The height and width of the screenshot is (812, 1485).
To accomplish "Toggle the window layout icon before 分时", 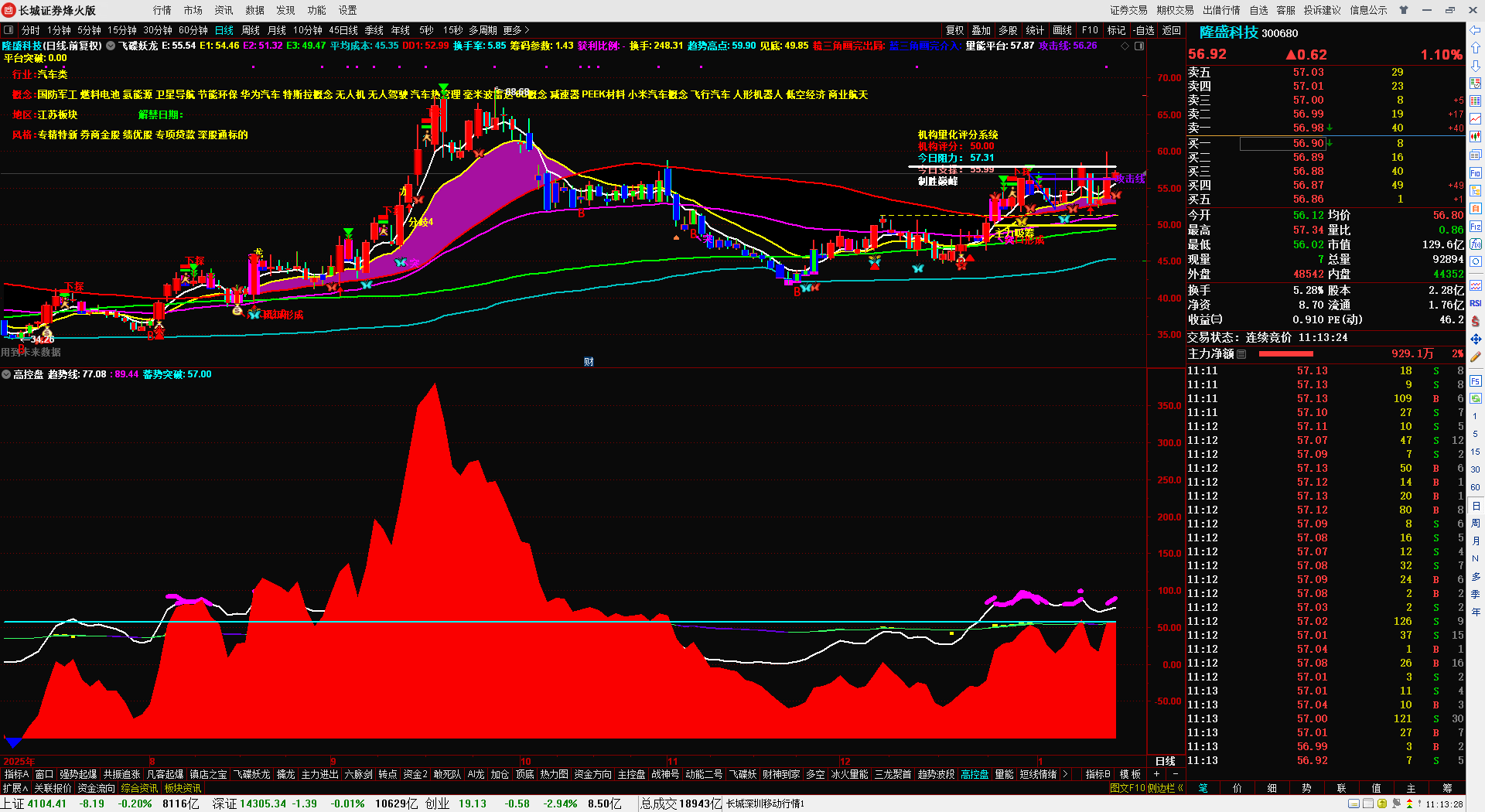I will pos(9,30).
